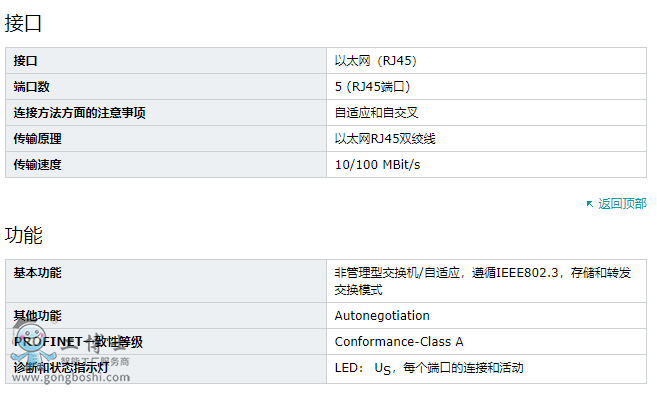
Task: Click the 传输速度 row label
Action: tap(37, 165)
